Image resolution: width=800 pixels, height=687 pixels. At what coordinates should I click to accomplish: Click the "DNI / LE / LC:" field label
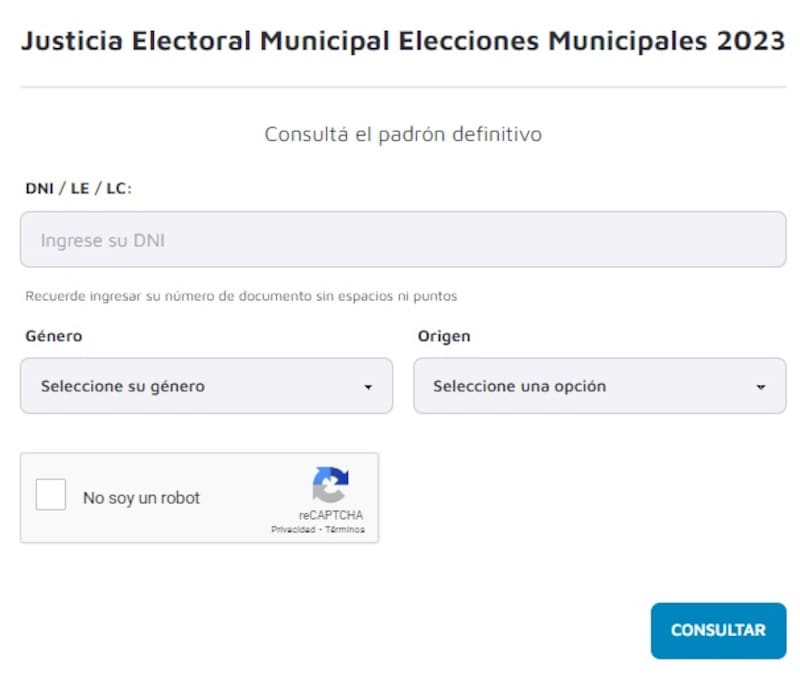(x=79, y=187)
